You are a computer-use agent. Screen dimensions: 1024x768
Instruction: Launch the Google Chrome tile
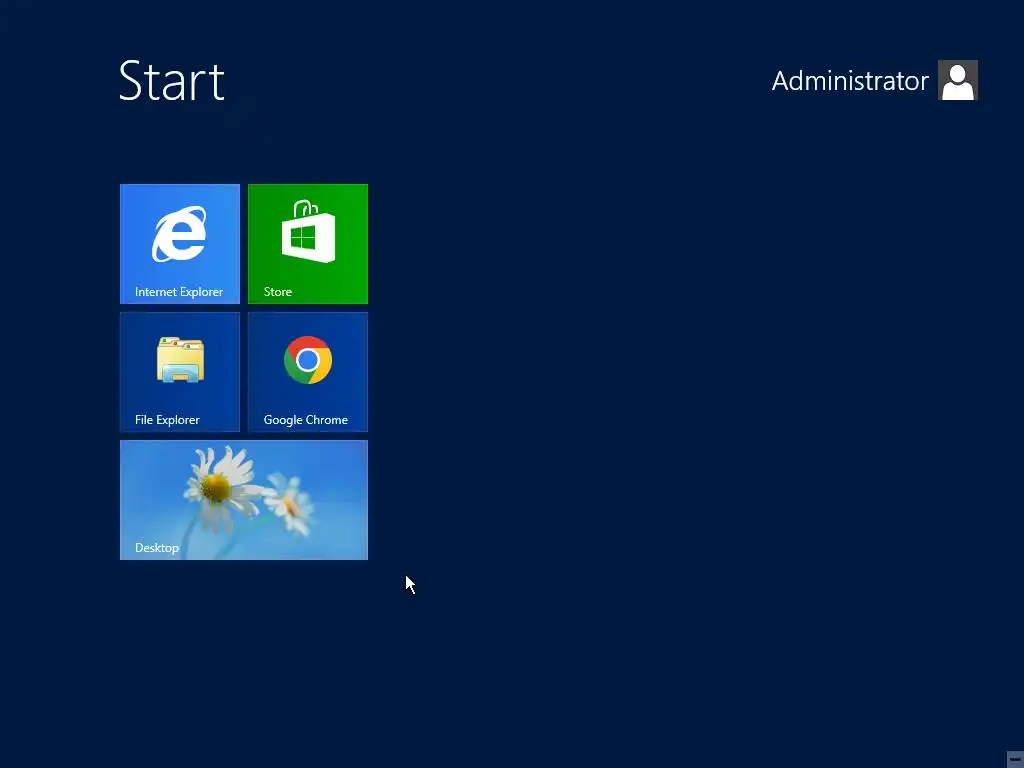tap(308, 372)
